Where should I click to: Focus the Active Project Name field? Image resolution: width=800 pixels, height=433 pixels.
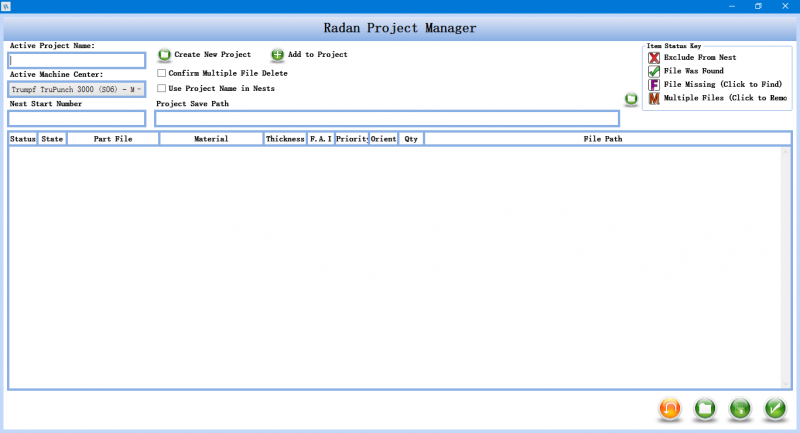(76, 60)
